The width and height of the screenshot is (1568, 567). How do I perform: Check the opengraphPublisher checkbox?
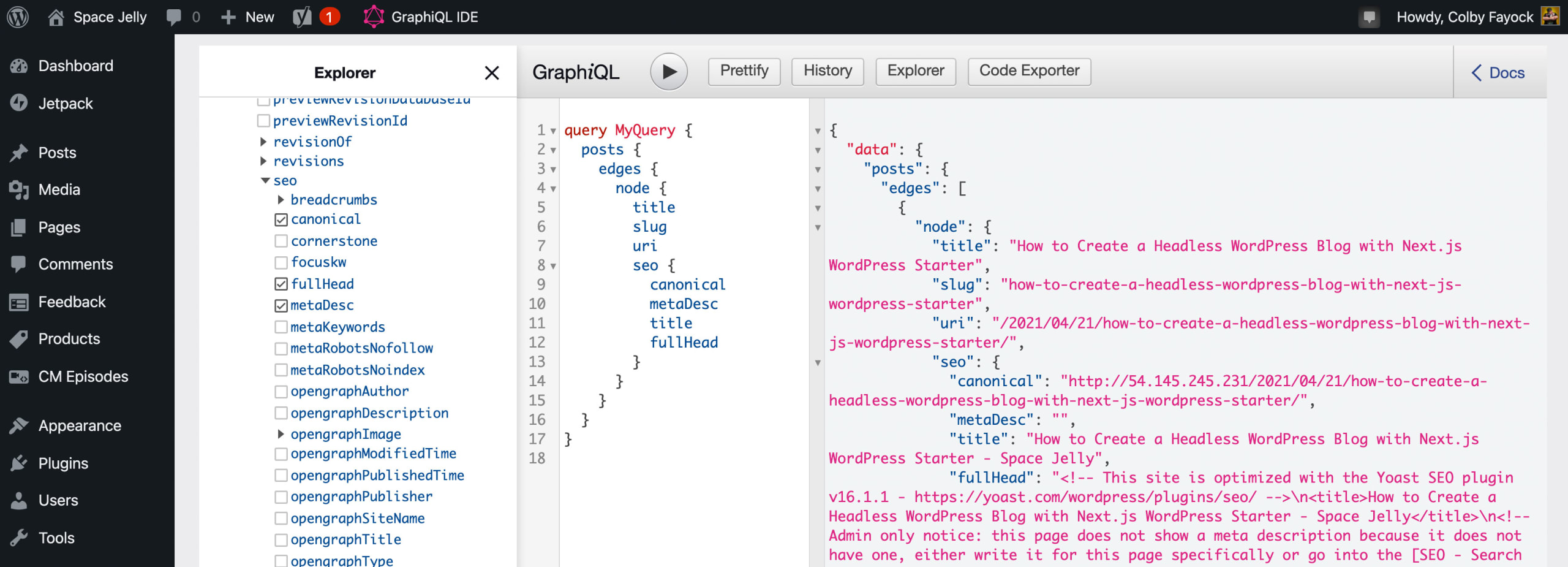pyautogui.click(x=281, y=497)
